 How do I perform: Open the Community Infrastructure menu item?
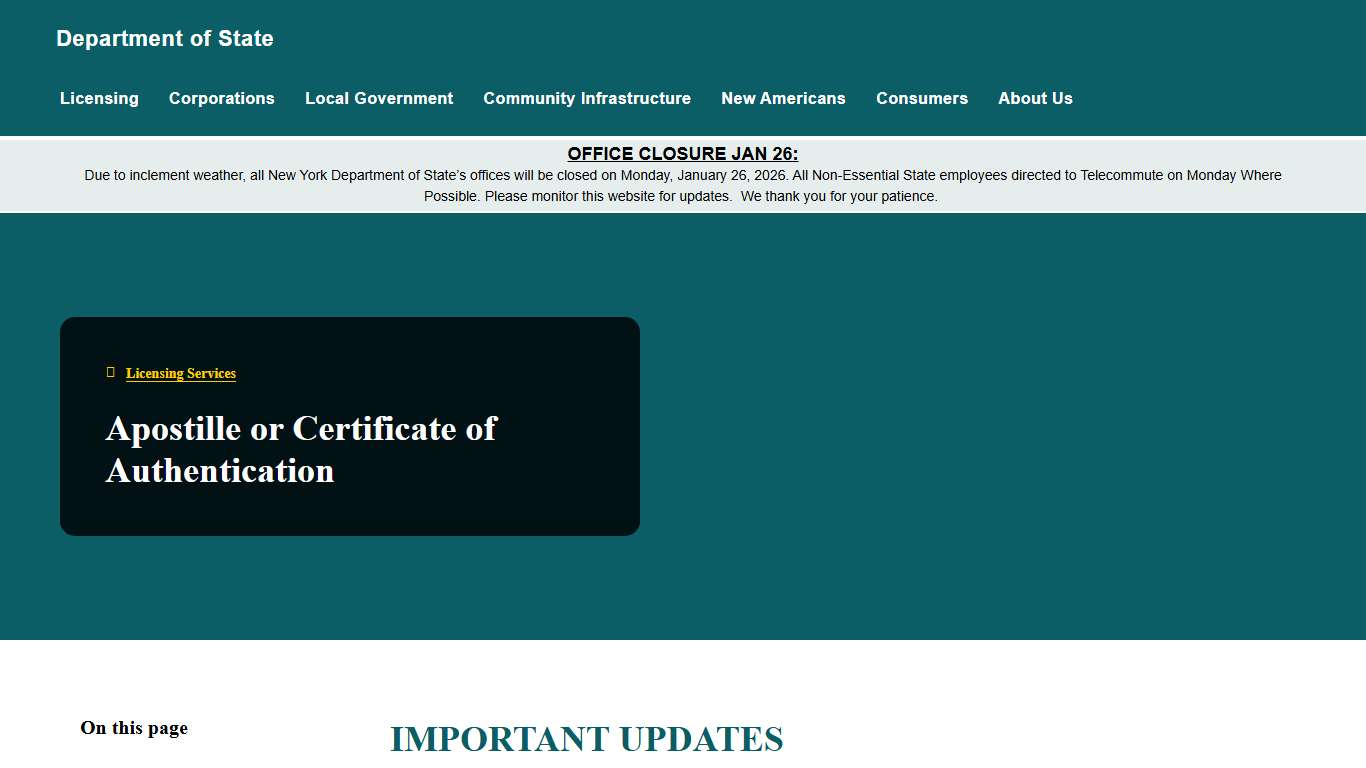click(587, 98)
